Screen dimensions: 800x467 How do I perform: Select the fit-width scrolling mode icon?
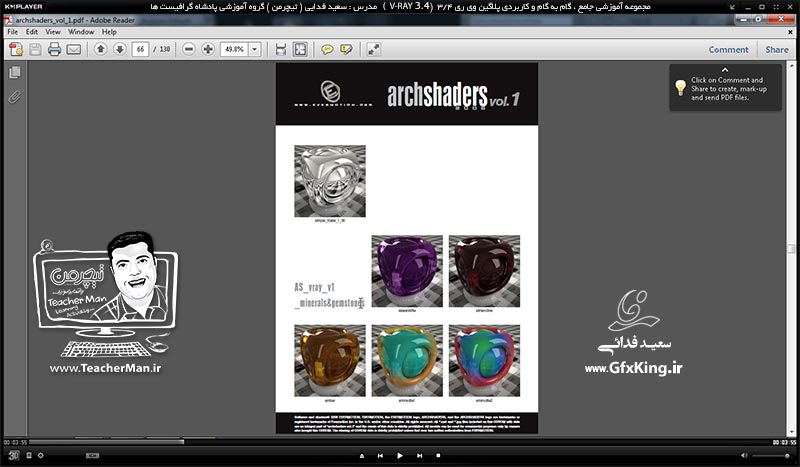[281, 49]
